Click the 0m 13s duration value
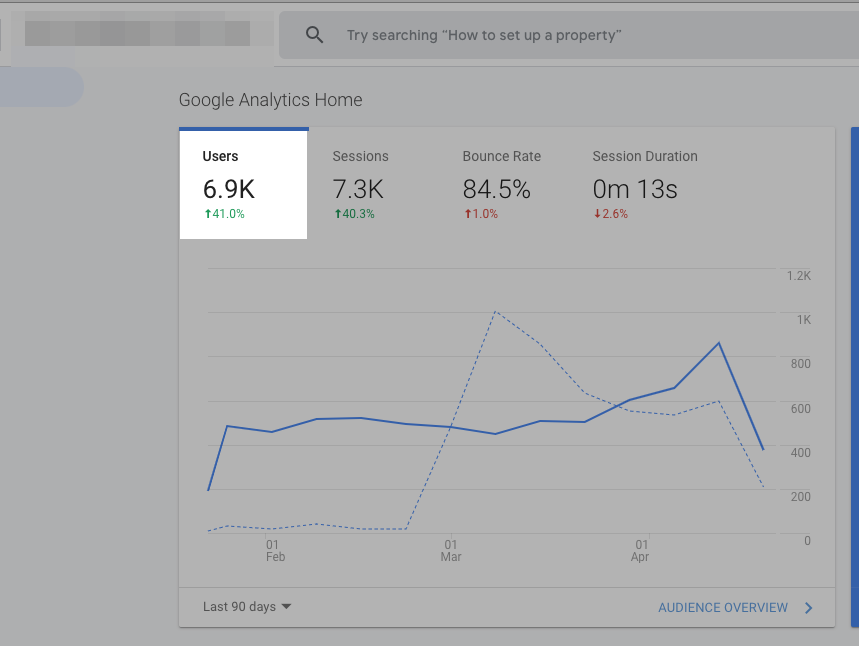859x646 pixels. [635, 190]
